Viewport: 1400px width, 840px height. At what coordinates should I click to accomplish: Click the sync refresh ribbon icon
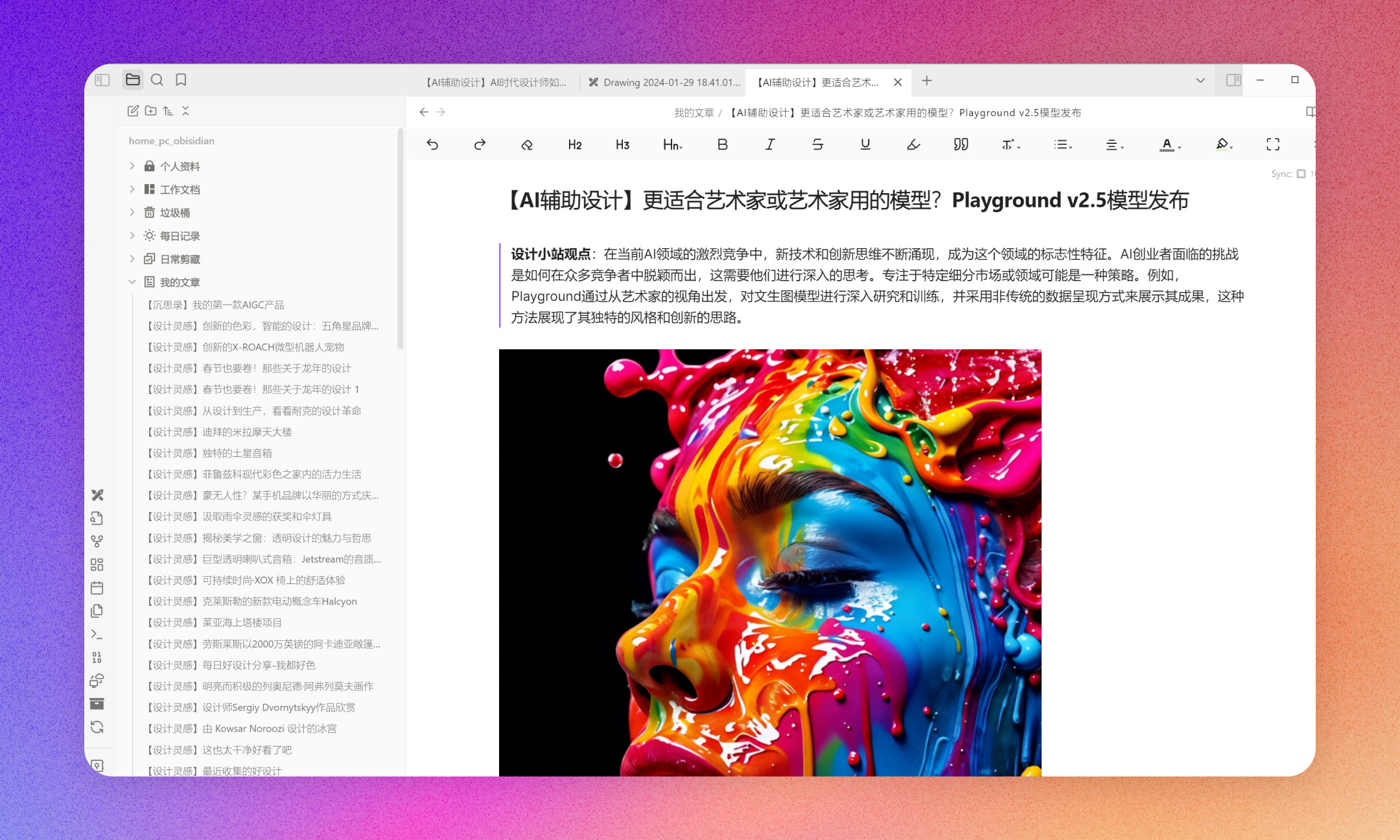(x=97, y=727)
